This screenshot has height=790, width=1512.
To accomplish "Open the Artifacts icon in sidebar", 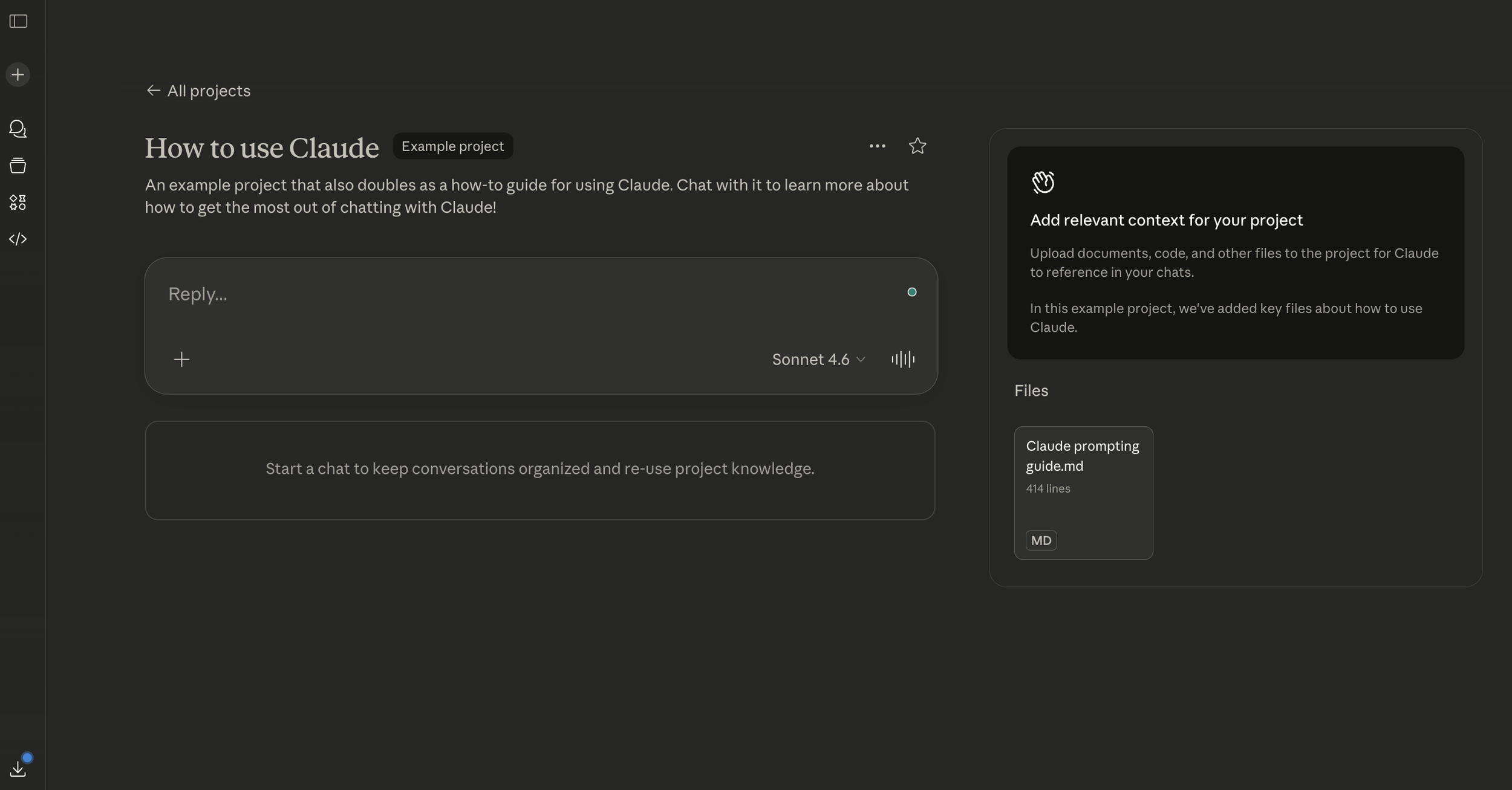I will [18, 202].
